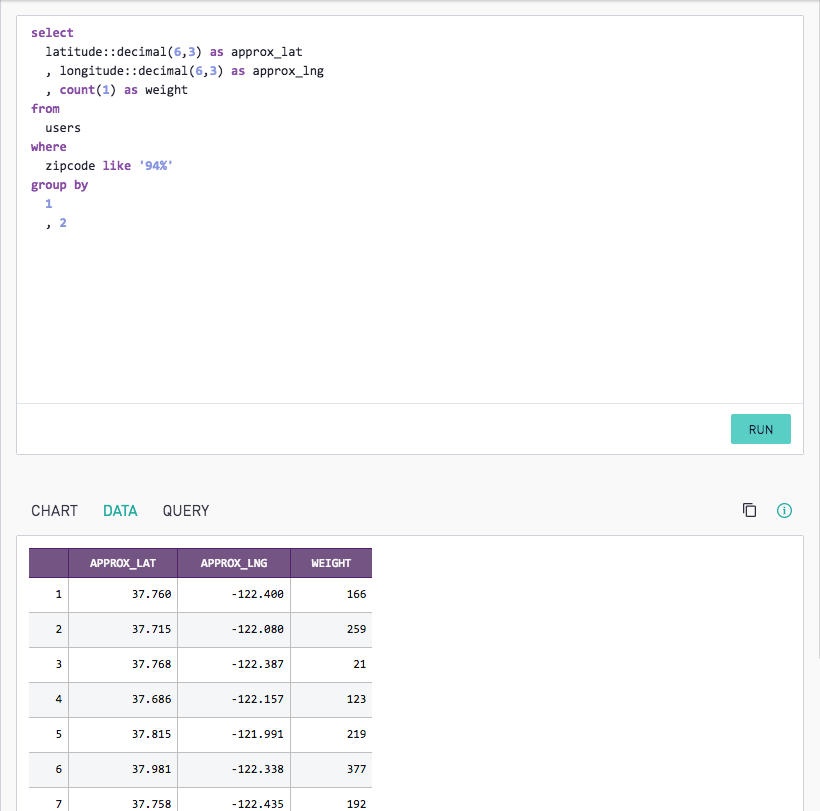Select longitude cell -122.157
The height and width of the screenshot is (811, 820).
tap(234, 699)
